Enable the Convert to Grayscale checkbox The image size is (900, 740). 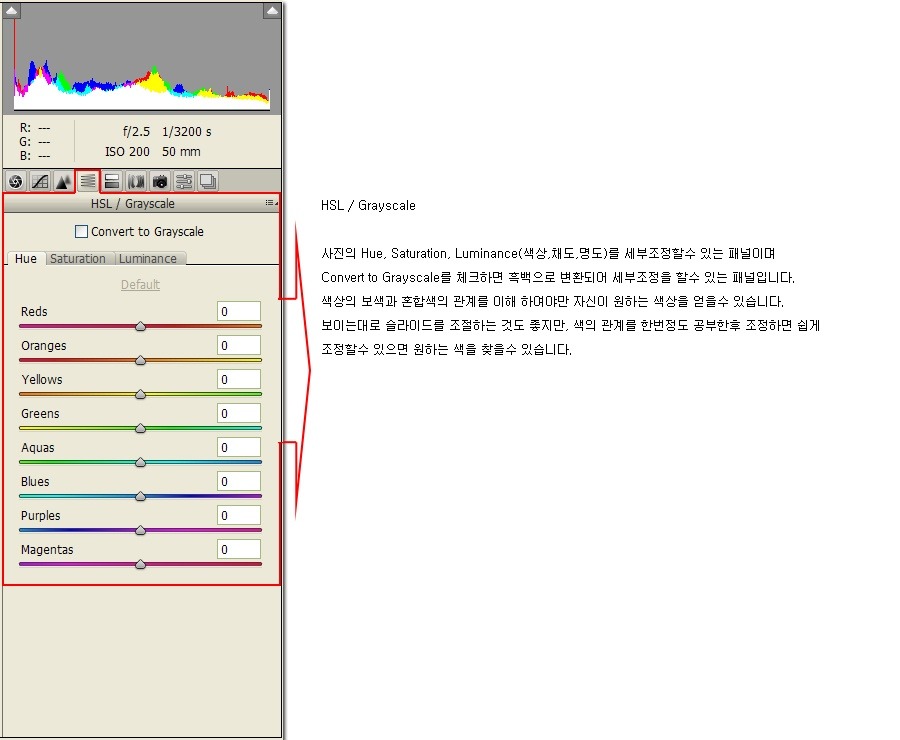point(82,231)
